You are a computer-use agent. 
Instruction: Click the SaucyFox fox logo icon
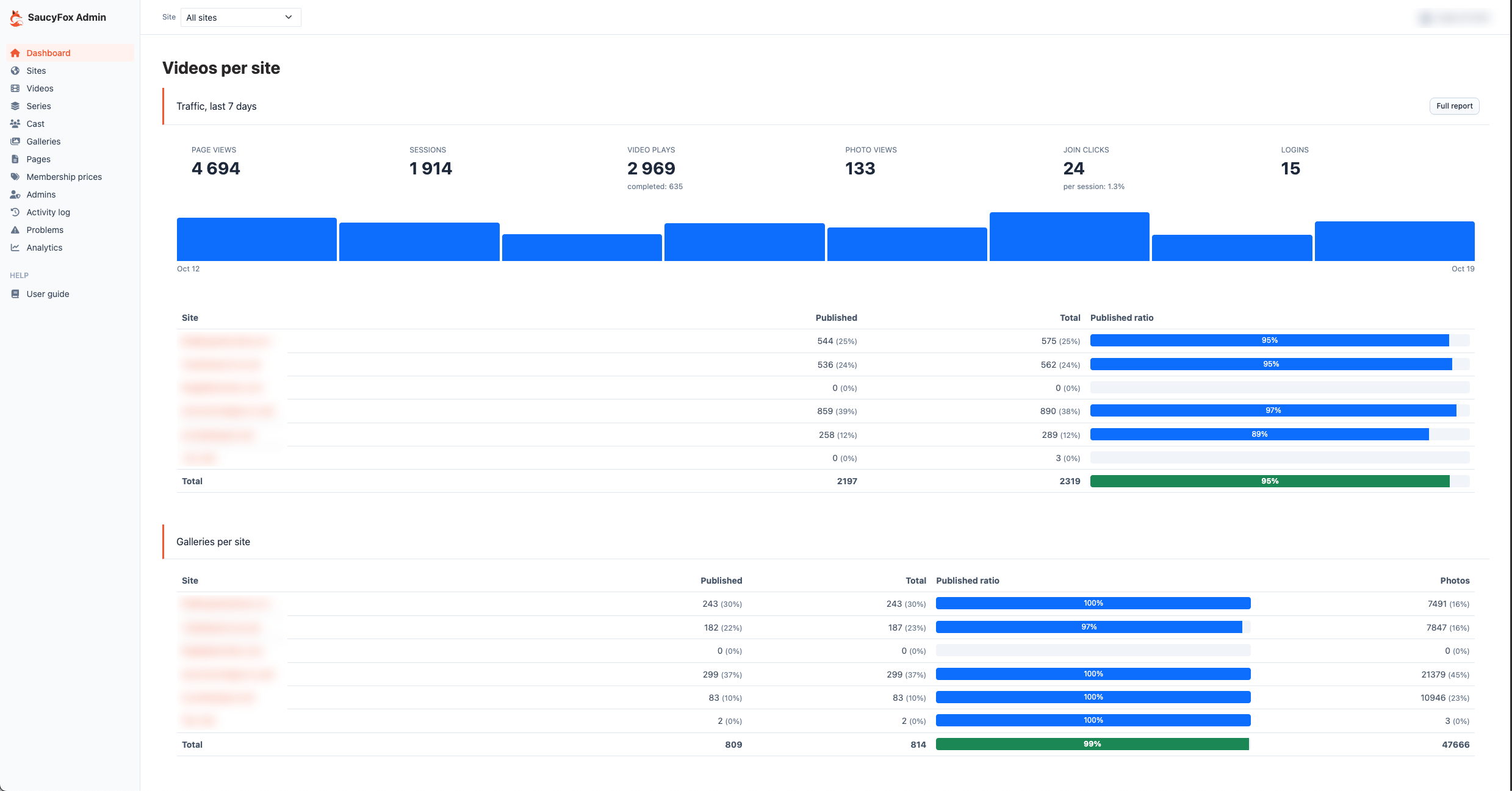16,18
